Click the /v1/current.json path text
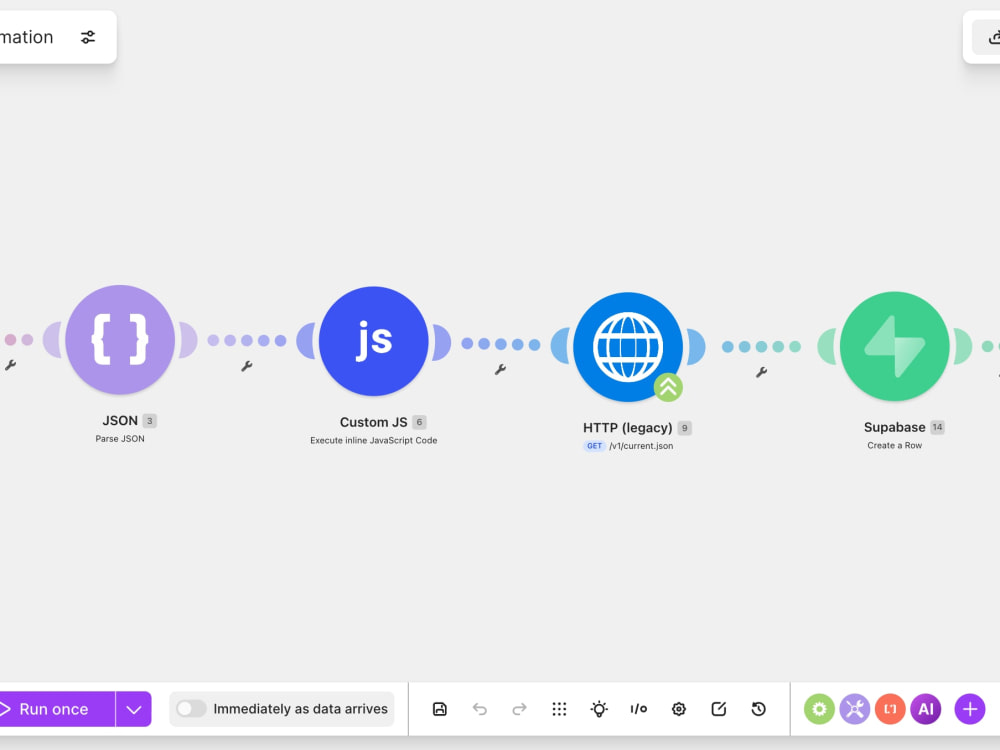 (641, 446)
